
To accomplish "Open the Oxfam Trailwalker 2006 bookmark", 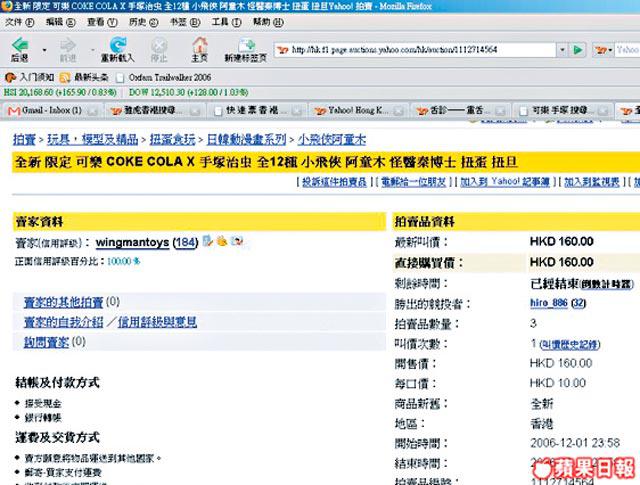I will coord(164,77).
